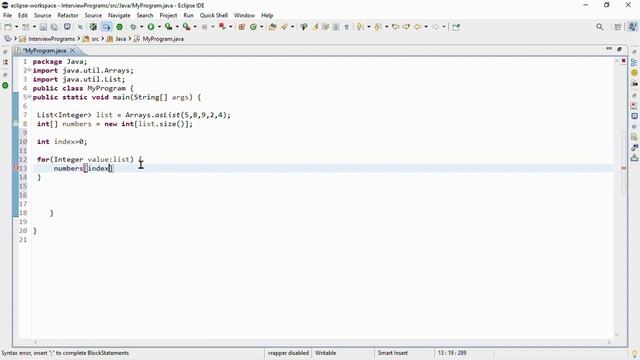Click InterviewPrograms in the breadcrumb

[x=51, y=39]
